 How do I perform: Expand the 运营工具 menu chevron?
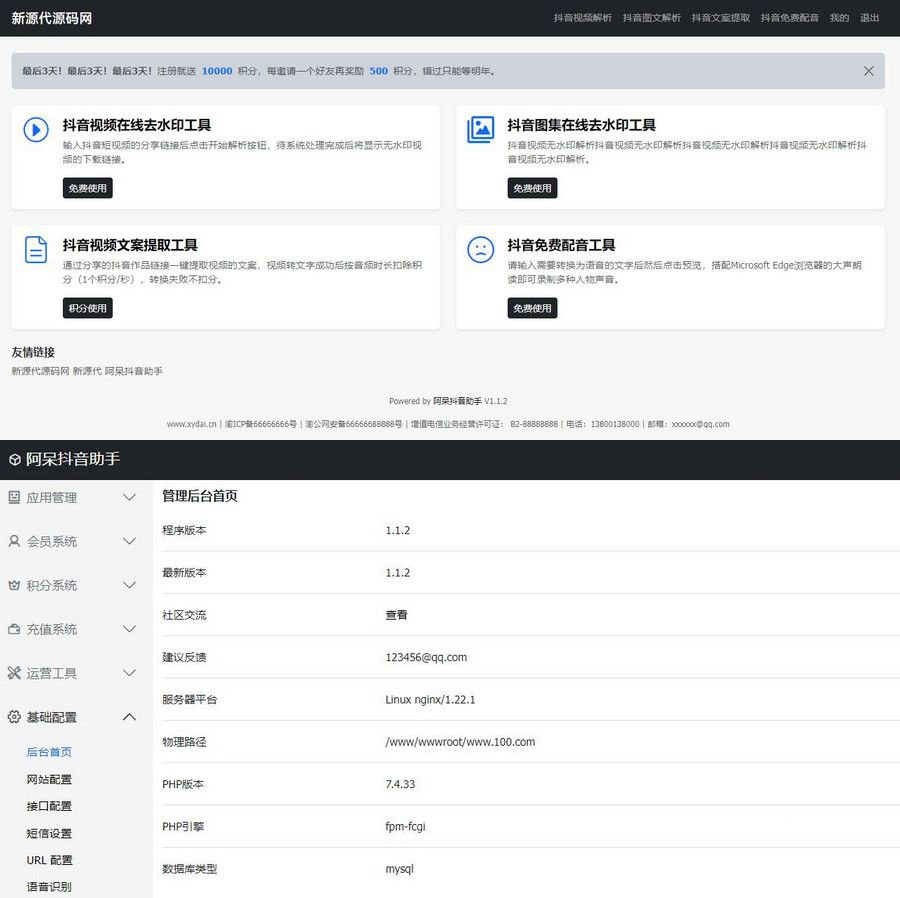pyautogui.click(x=130, y=673)
